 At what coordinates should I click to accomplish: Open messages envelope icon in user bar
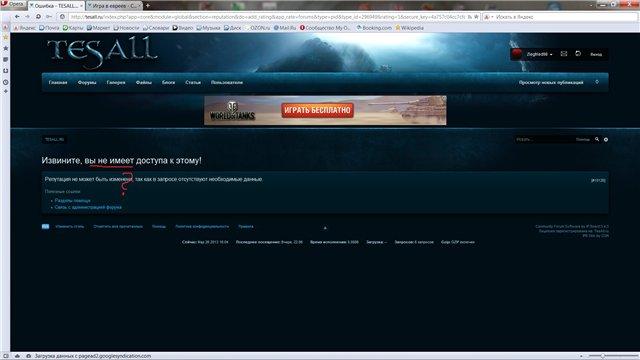564,54
